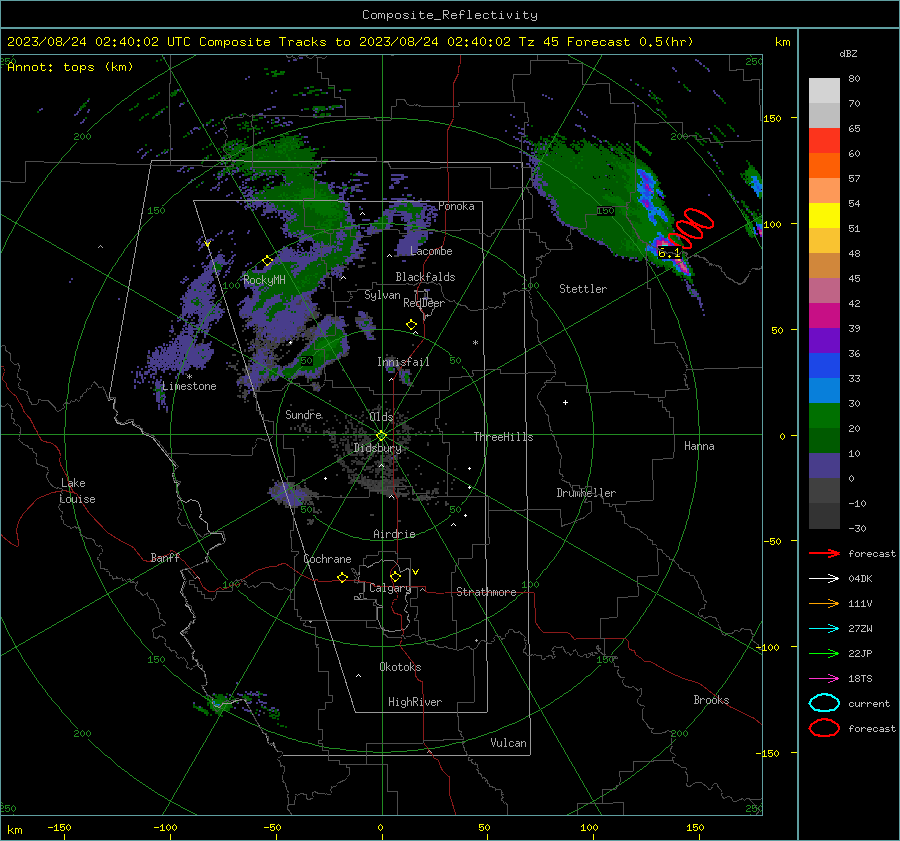This screenshot has height=841, width=900.
Task: Click the Stettler map label
Action: (583, 289)
